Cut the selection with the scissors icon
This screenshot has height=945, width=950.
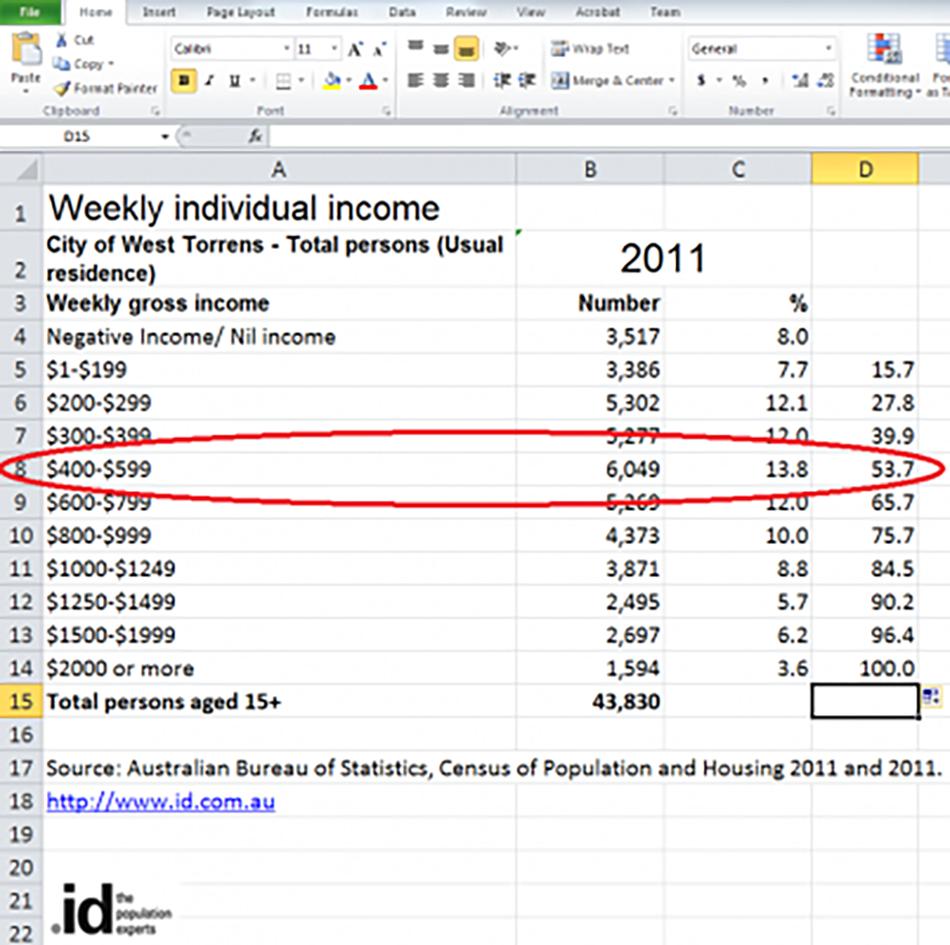pos(61,40)
